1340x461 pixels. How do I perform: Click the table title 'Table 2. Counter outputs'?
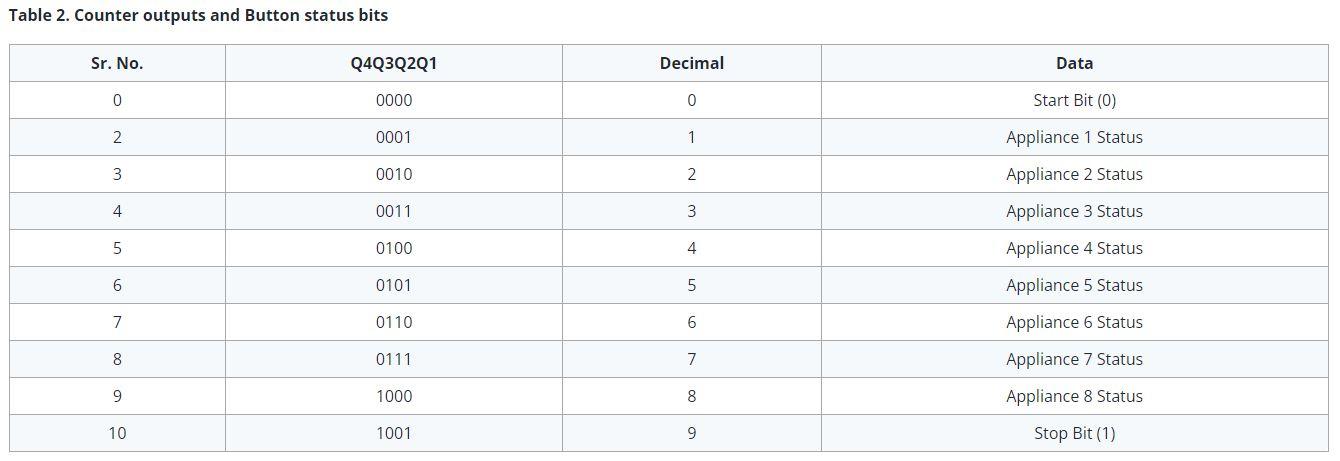198,15
